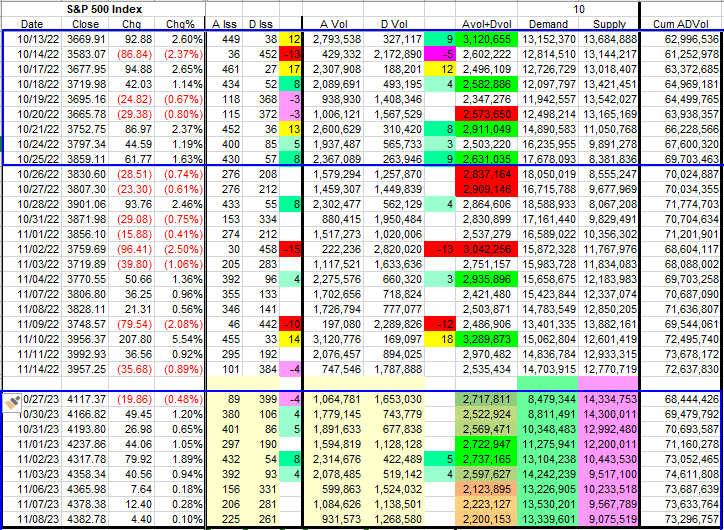The width and height of the screenshot is (724, 530).
Task: Click D Iss value "368"
Action: coord(262,99)
